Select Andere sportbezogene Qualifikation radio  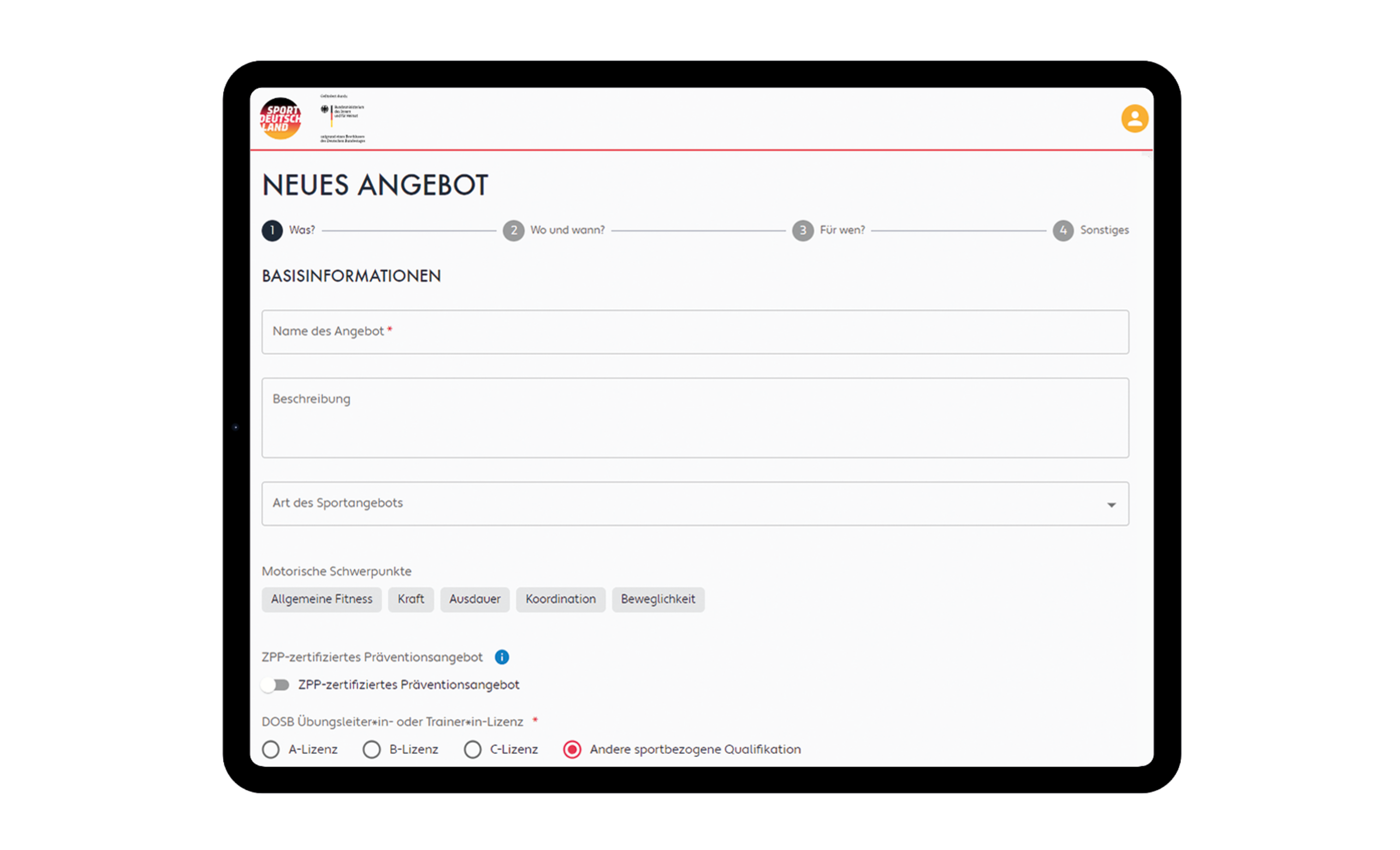tap(572, 749)
